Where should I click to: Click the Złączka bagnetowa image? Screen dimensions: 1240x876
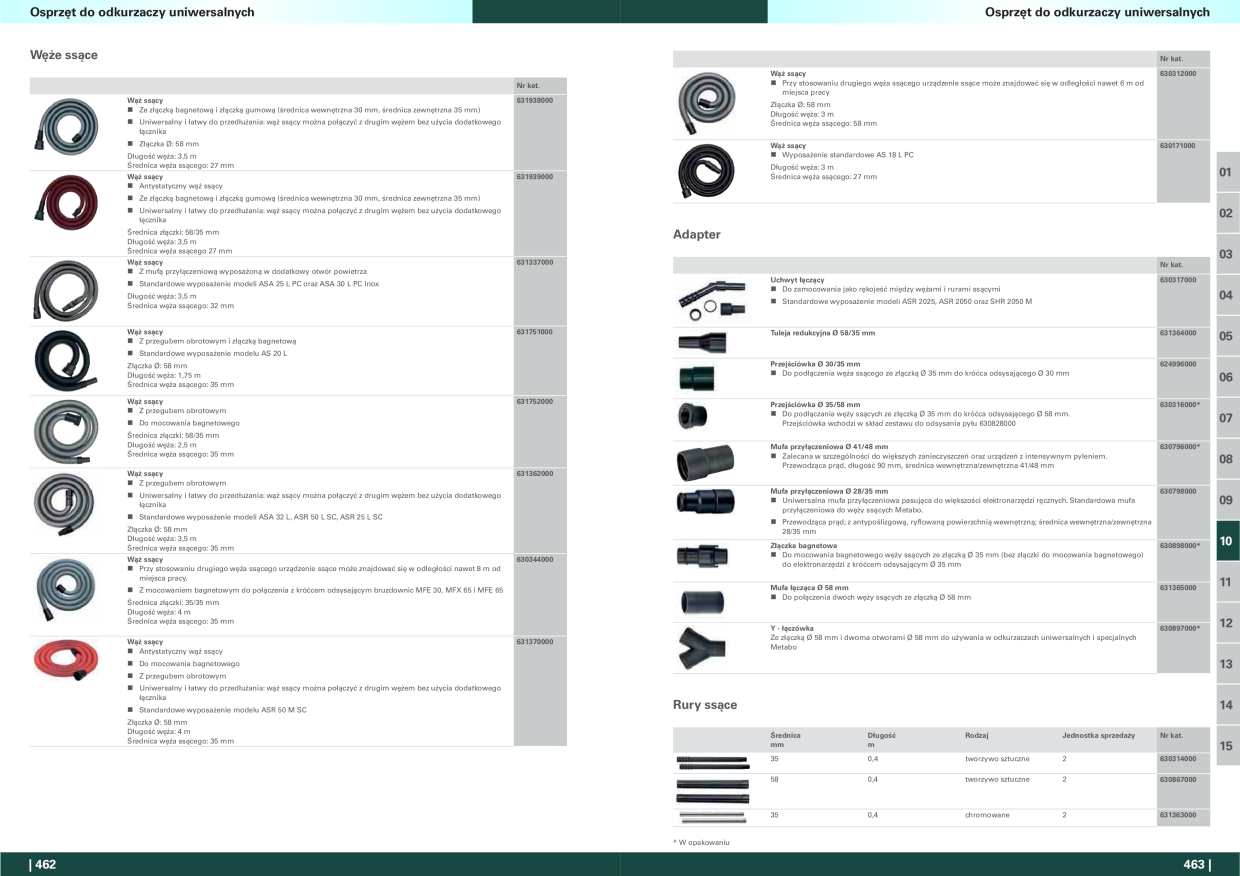pyautogui.click(x=704, y=555)
